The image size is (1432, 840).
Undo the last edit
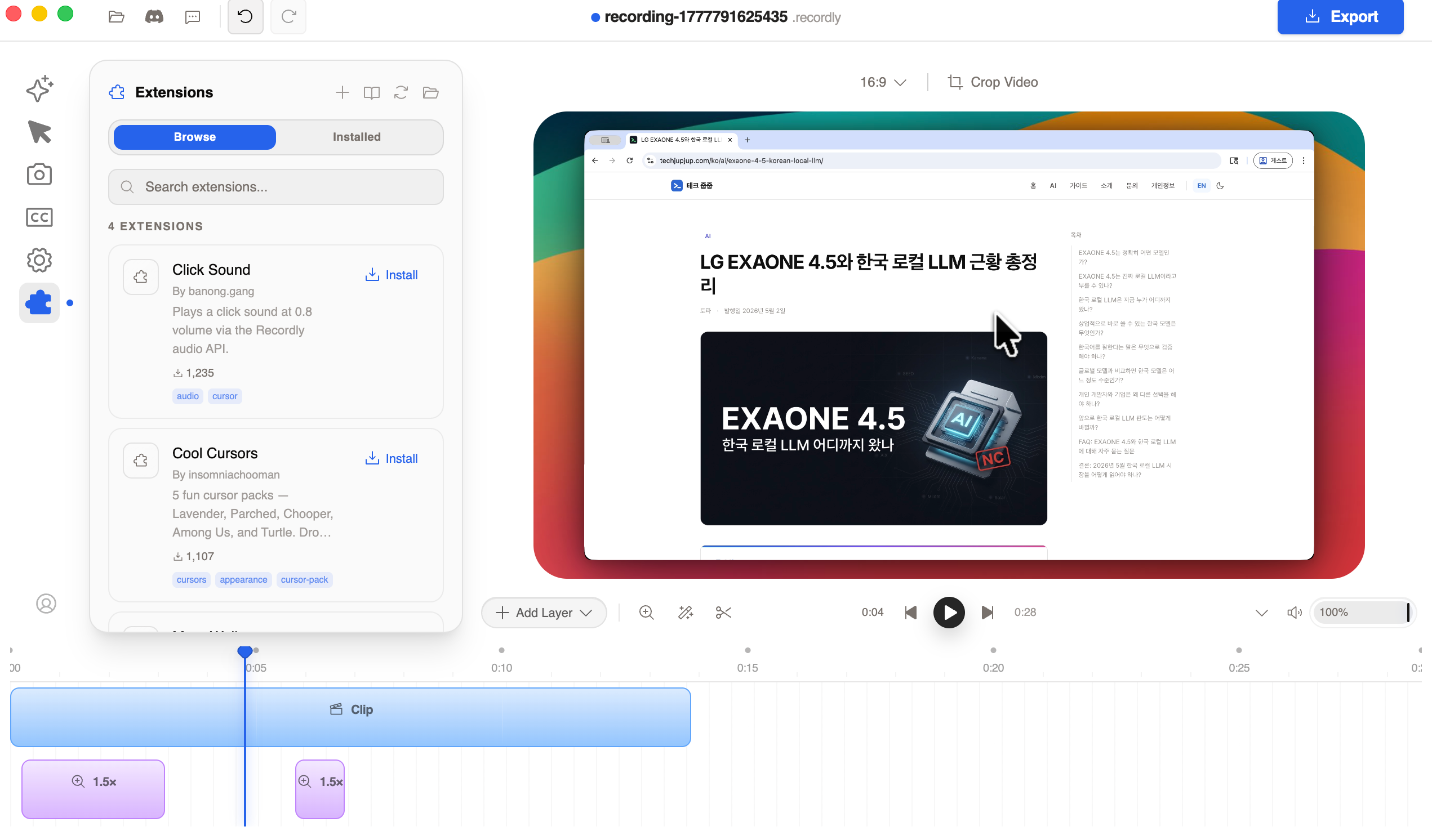click(x=246, y=16)
